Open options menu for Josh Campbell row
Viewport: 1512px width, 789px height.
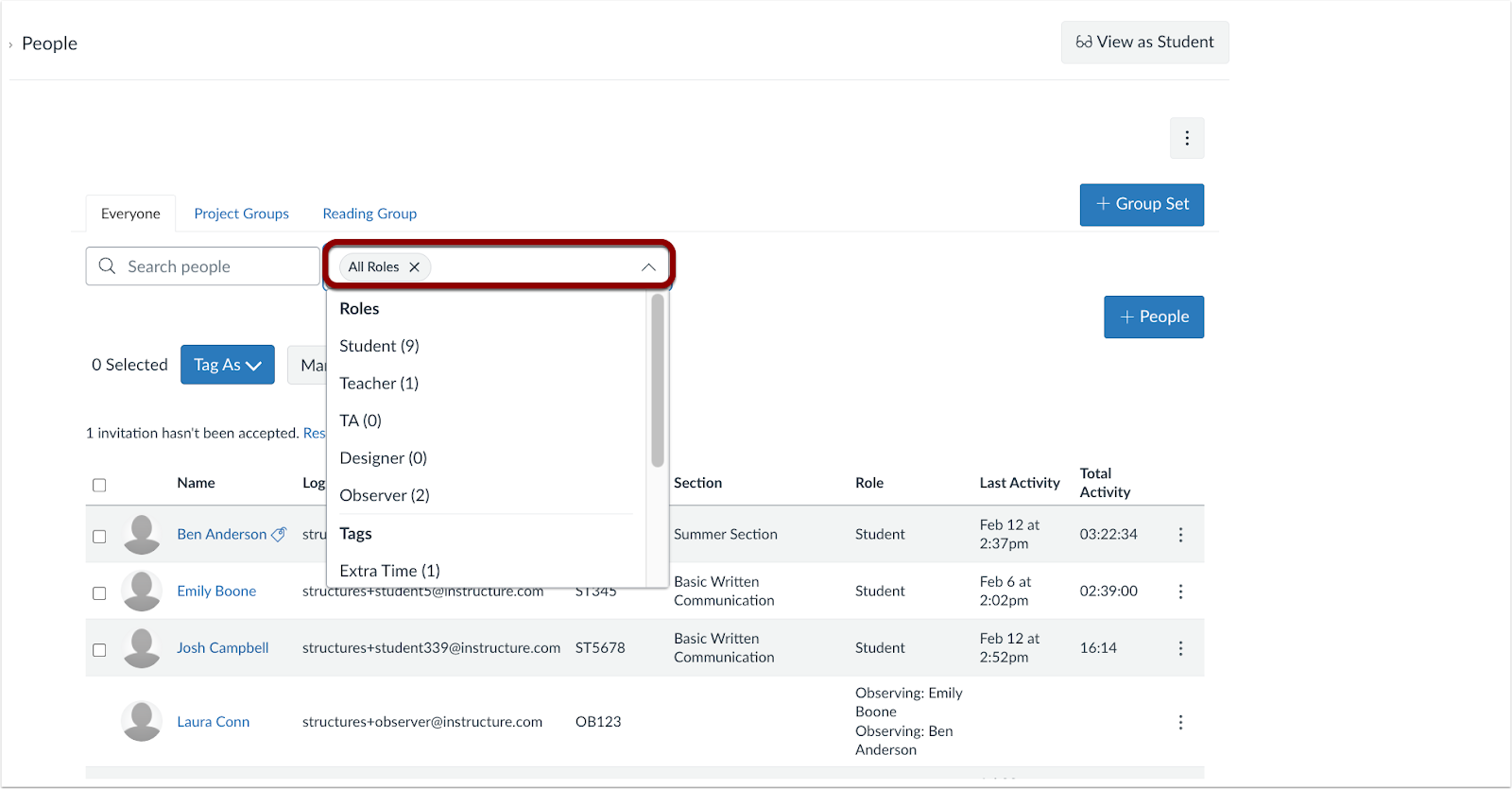(1180, 648)
